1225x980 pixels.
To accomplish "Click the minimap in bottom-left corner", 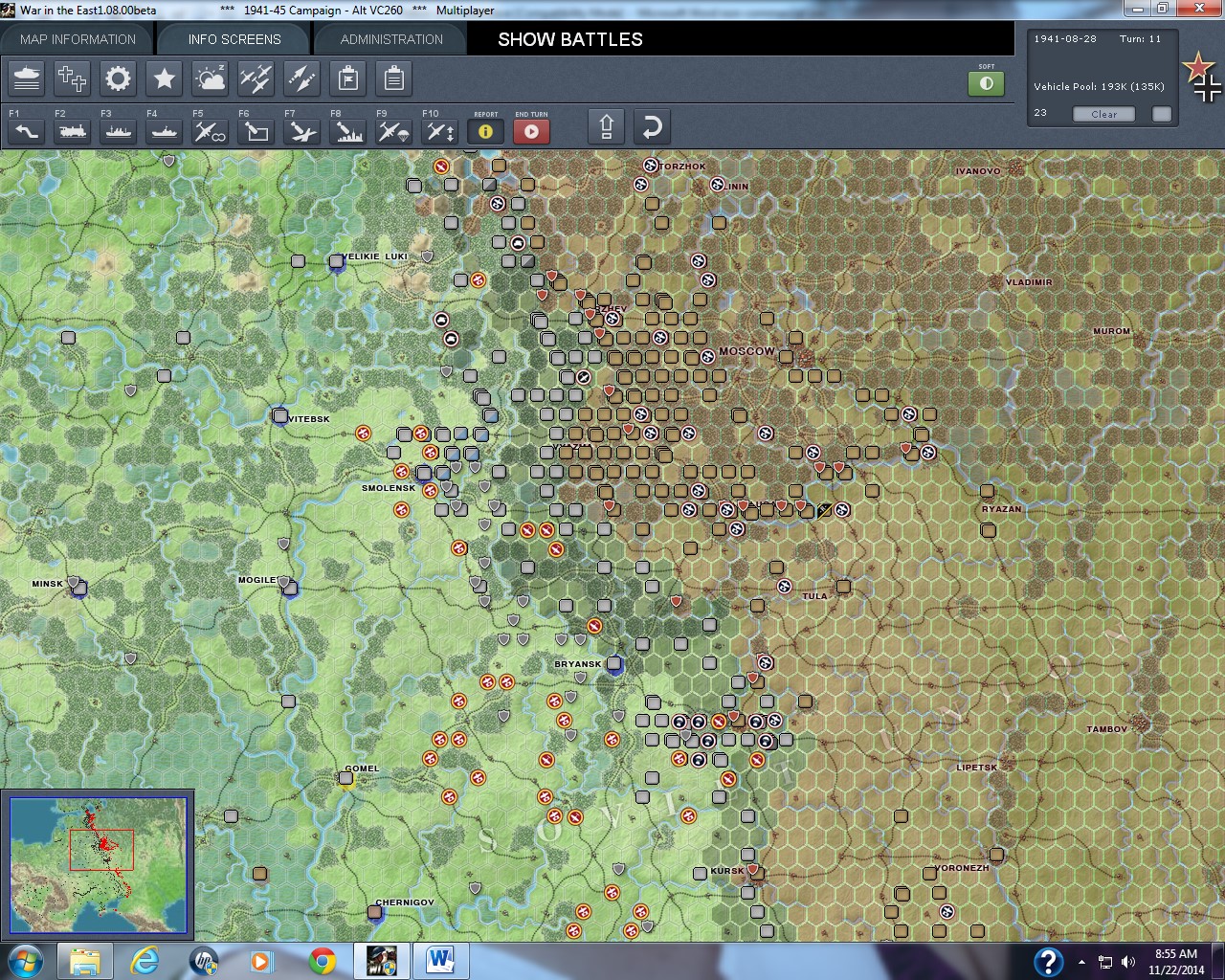I will pyautogui.click(x=98, y=865).
